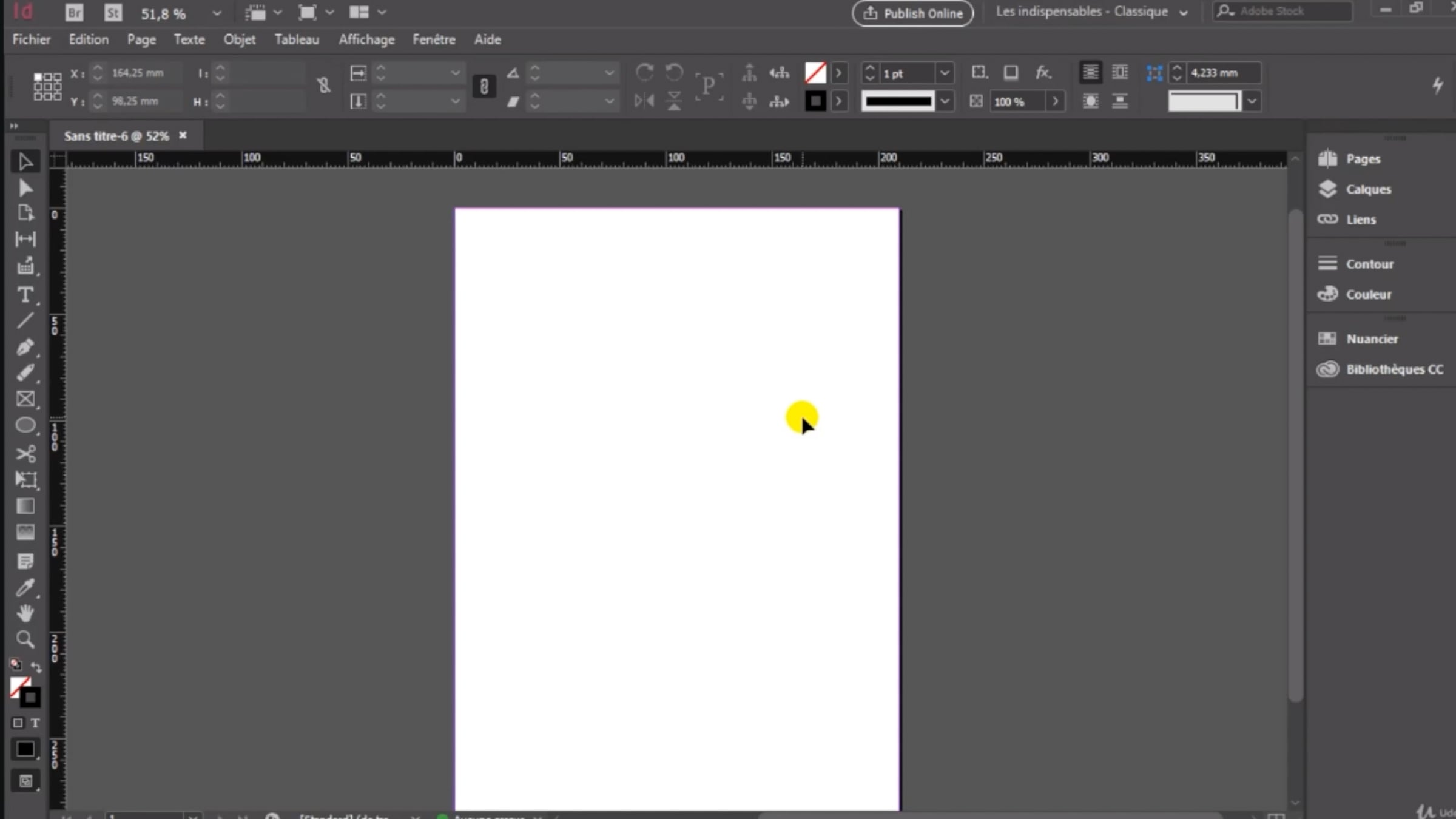Image resolution: width=1456 pixels, height=819 pixels.
Task: Select the Rectangle Frame tool
Action: (25, 399)
